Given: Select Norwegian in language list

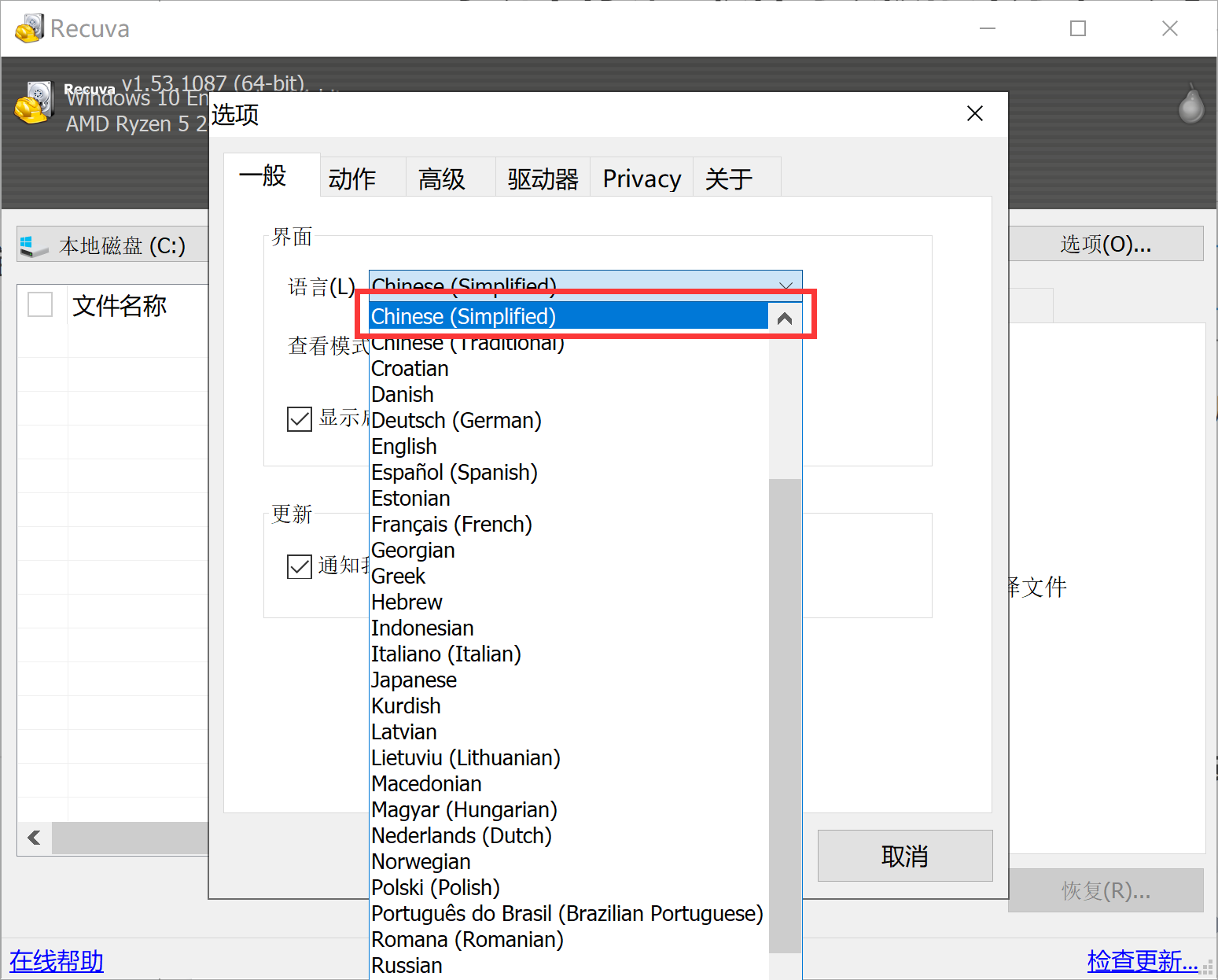Looking at the screenshot, I should click(569, 861).
